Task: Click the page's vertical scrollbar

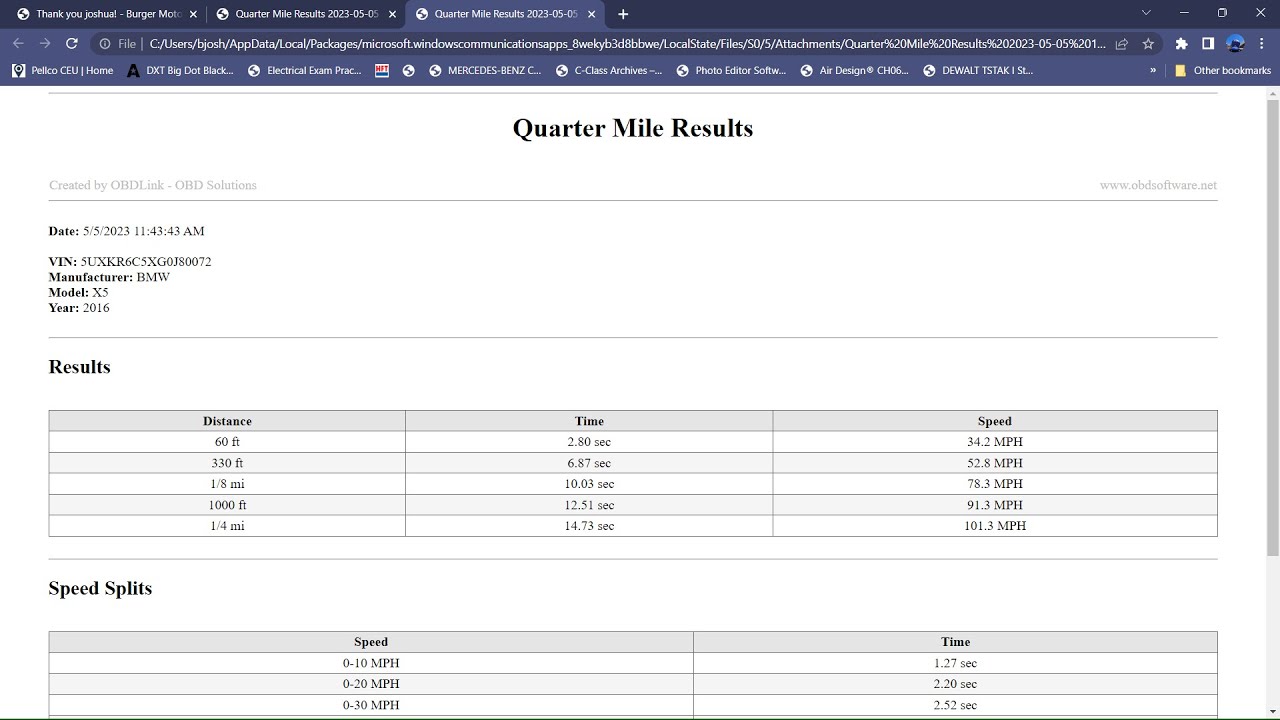Action: tap(1272, 328)
